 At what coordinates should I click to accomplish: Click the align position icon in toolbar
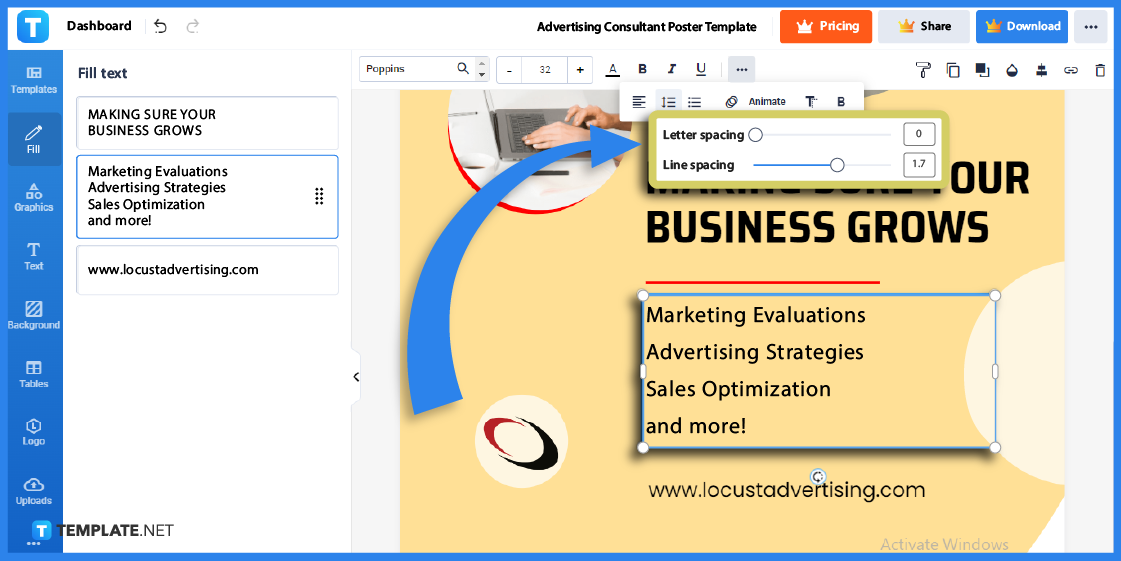[x=1041, y=70]
